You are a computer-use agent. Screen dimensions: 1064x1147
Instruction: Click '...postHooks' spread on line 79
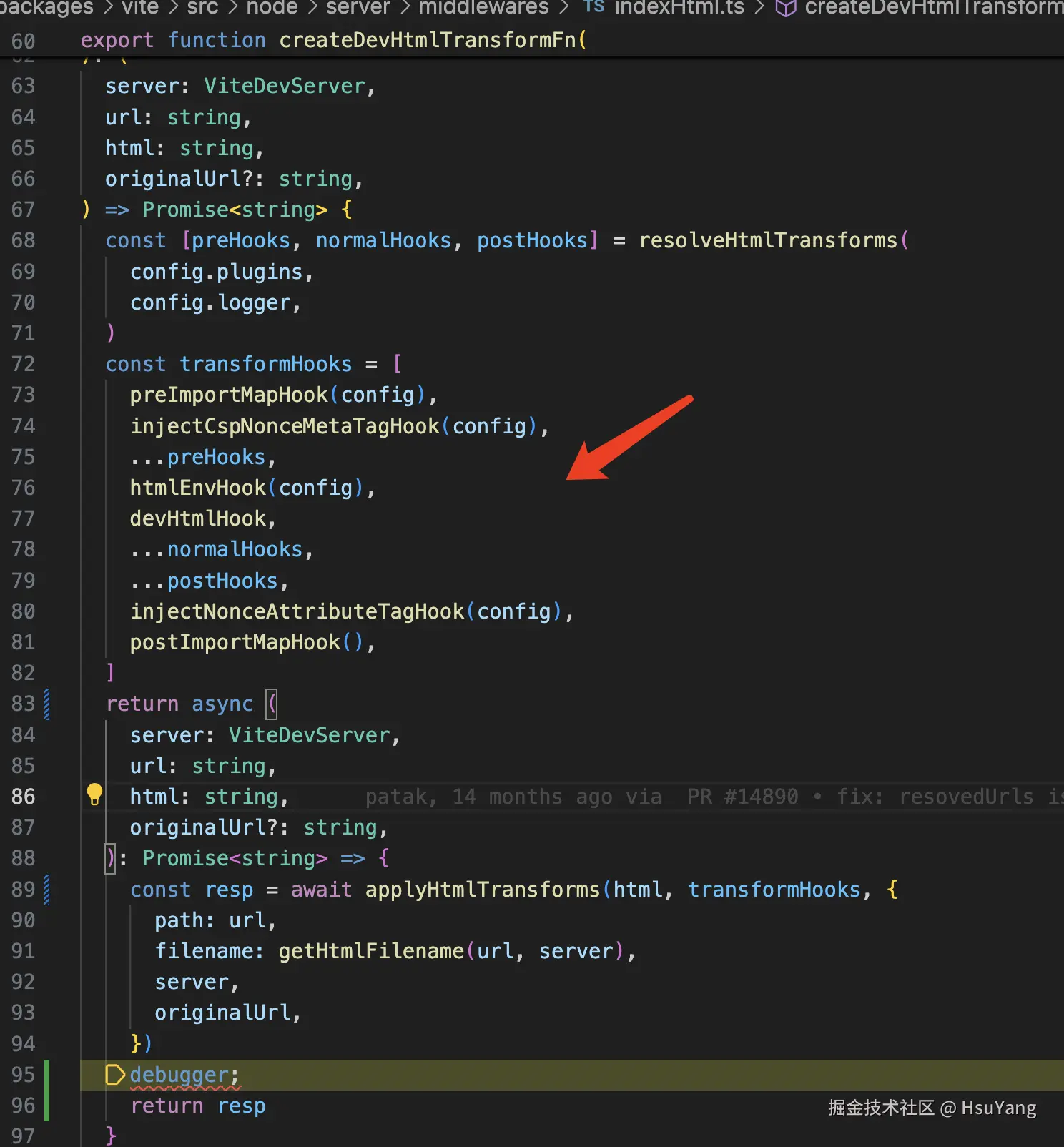[x=204, y=581]
